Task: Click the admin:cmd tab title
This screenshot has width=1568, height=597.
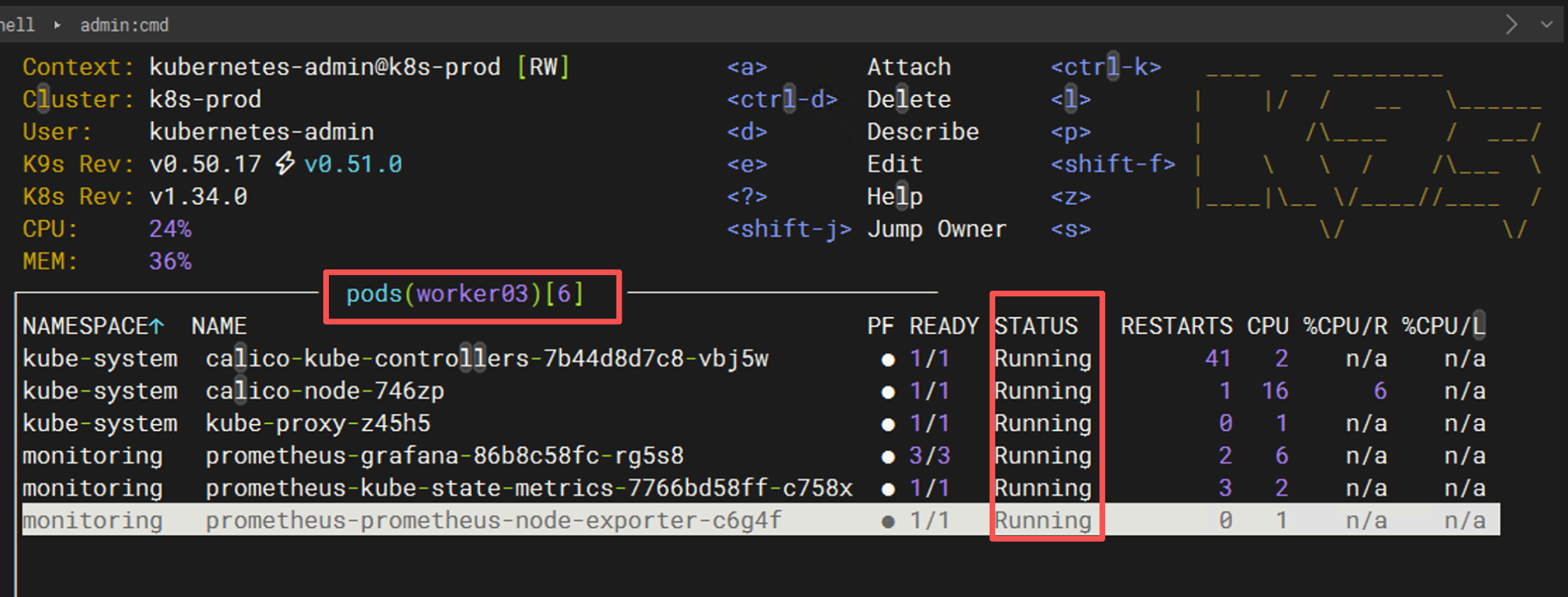Action: 124,26
